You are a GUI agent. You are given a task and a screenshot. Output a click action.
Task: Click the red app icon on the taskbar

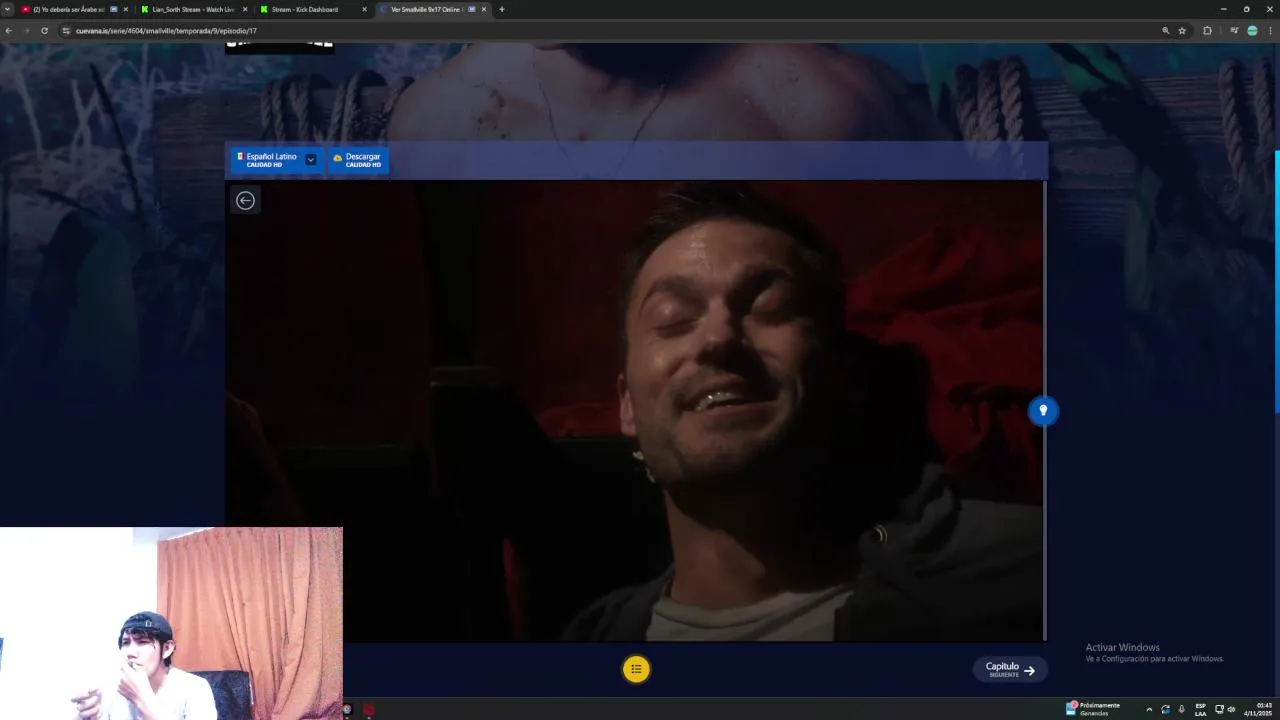368,709
